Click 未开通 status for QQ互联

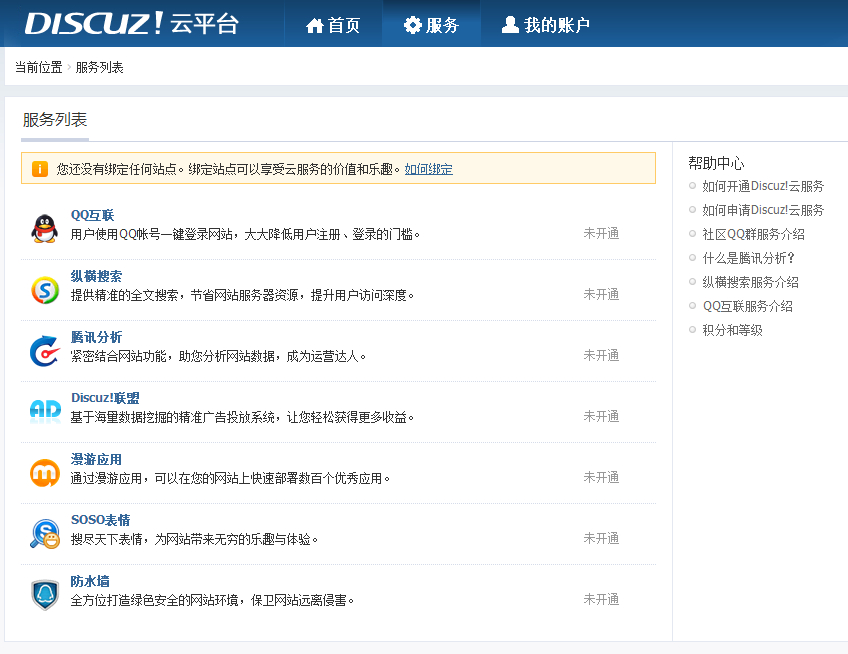pos(601,234)
